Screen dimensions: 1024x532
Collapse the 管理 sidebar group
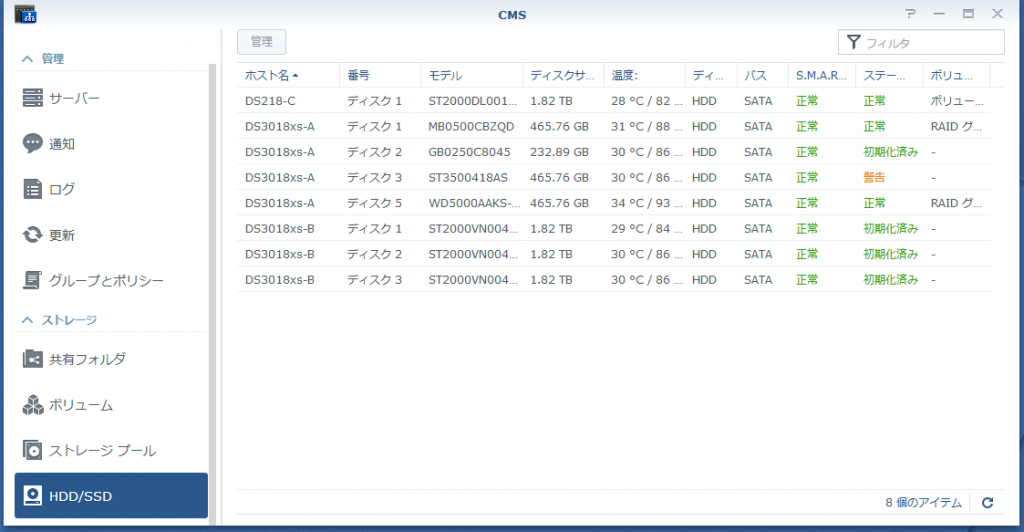27,59
